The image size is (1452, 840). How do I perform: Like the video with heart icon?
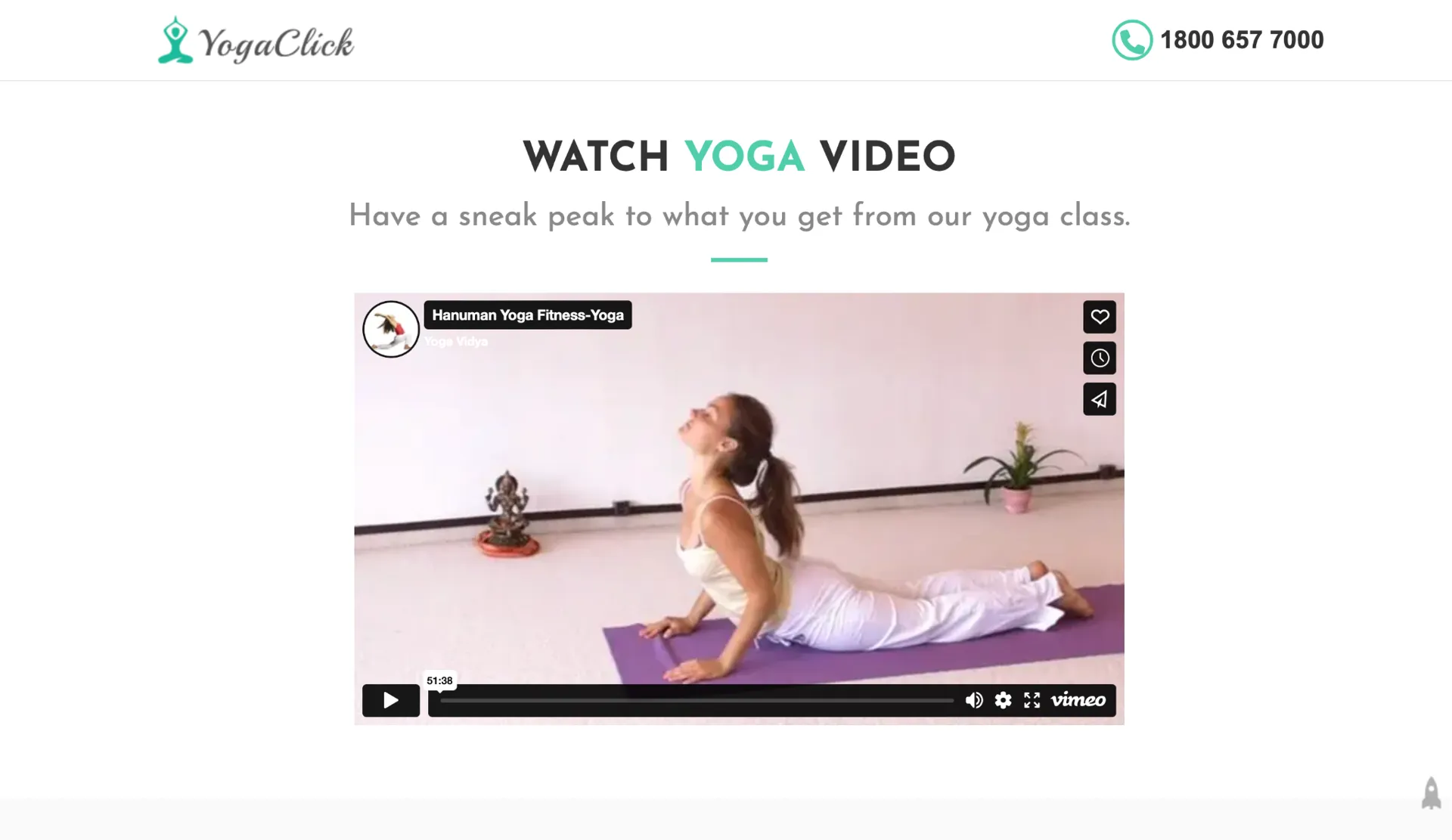pyautogui.click(x=1100, y=317)
